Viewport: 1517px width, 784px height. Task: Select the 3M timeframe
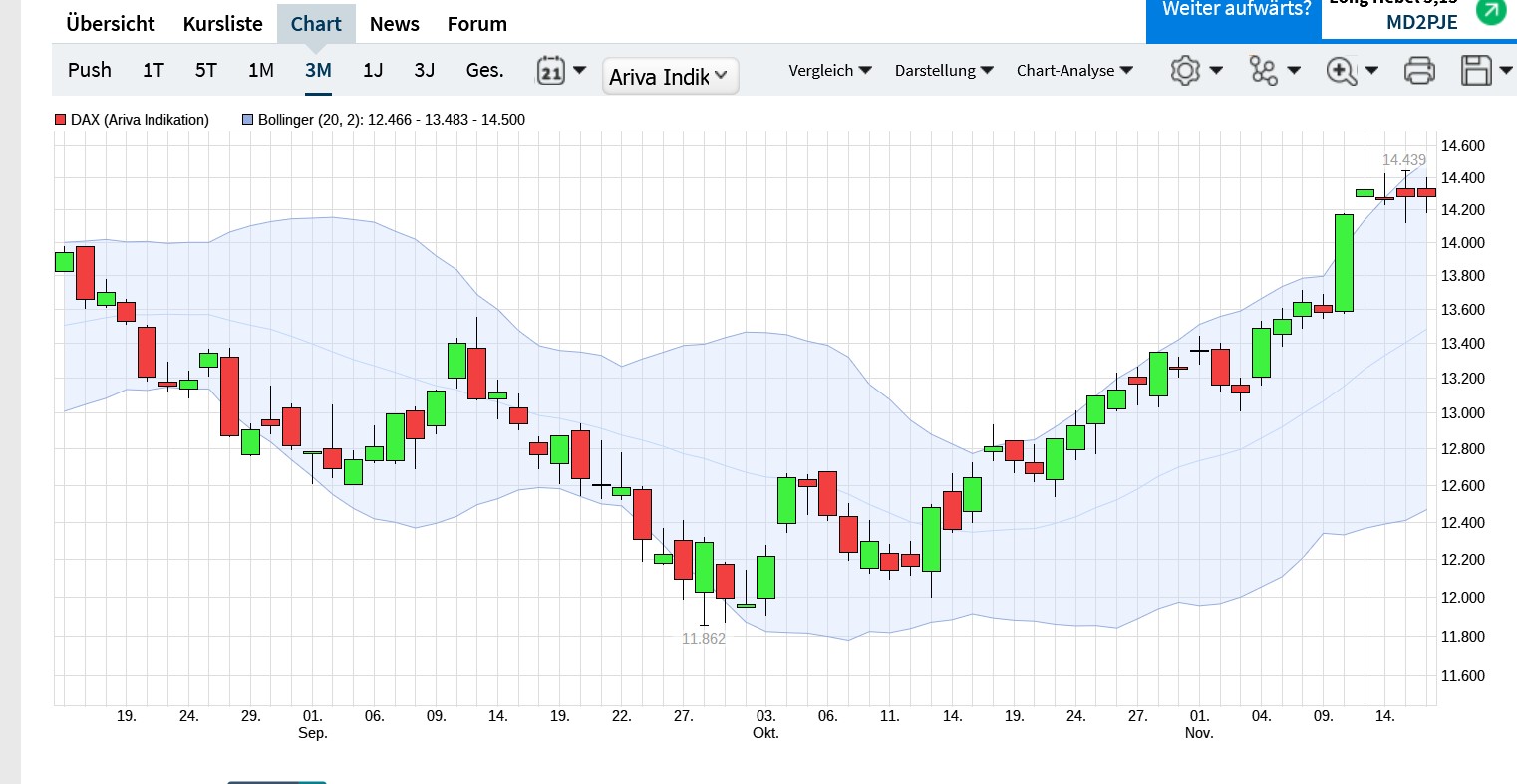pyautogui.click(x=318, y=70)
